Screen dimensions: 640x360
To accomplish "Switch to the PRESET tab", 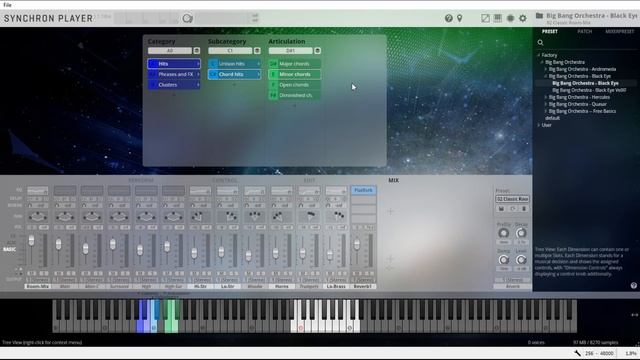I will click(x=550, y=31).
